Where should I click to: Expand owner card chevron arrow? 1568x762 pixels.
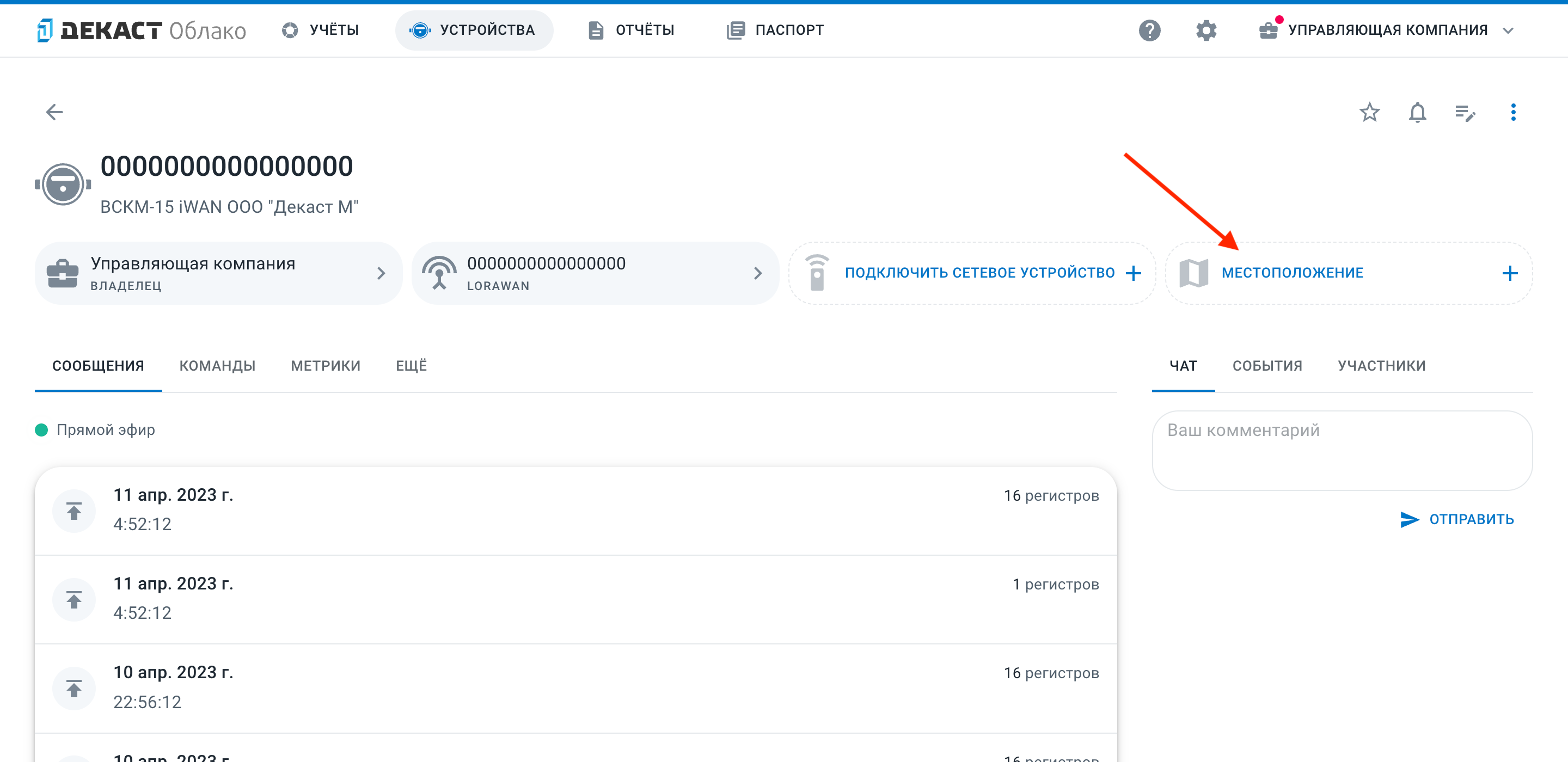click(x=381, y=273)
